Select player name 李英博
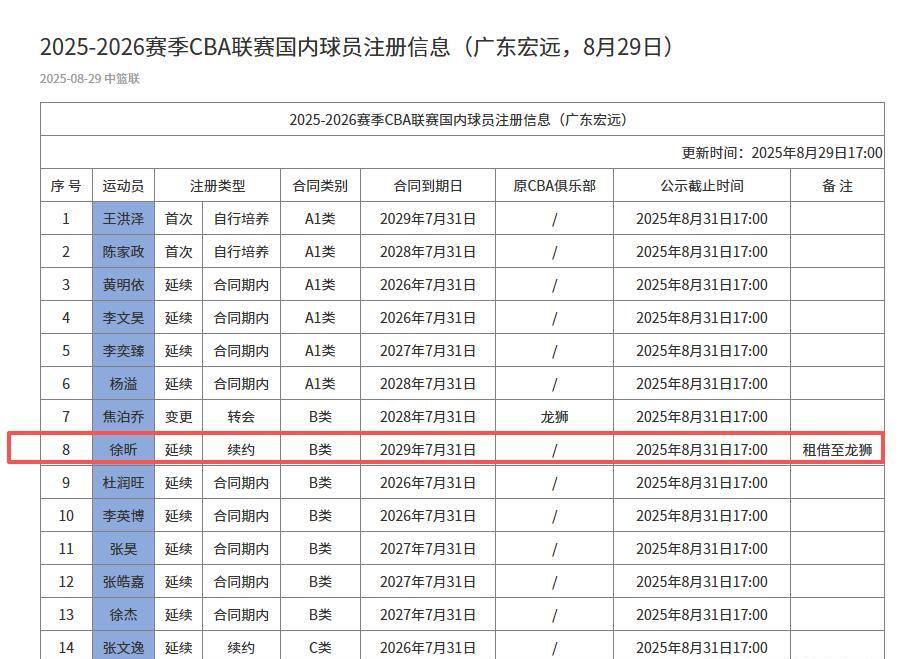 (123, 516)
